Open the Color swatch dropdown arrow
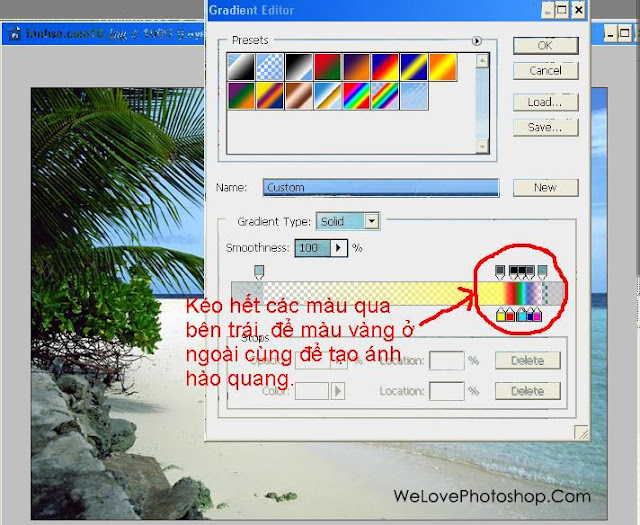The image size is (640, 525). click(x=338, y=391)
